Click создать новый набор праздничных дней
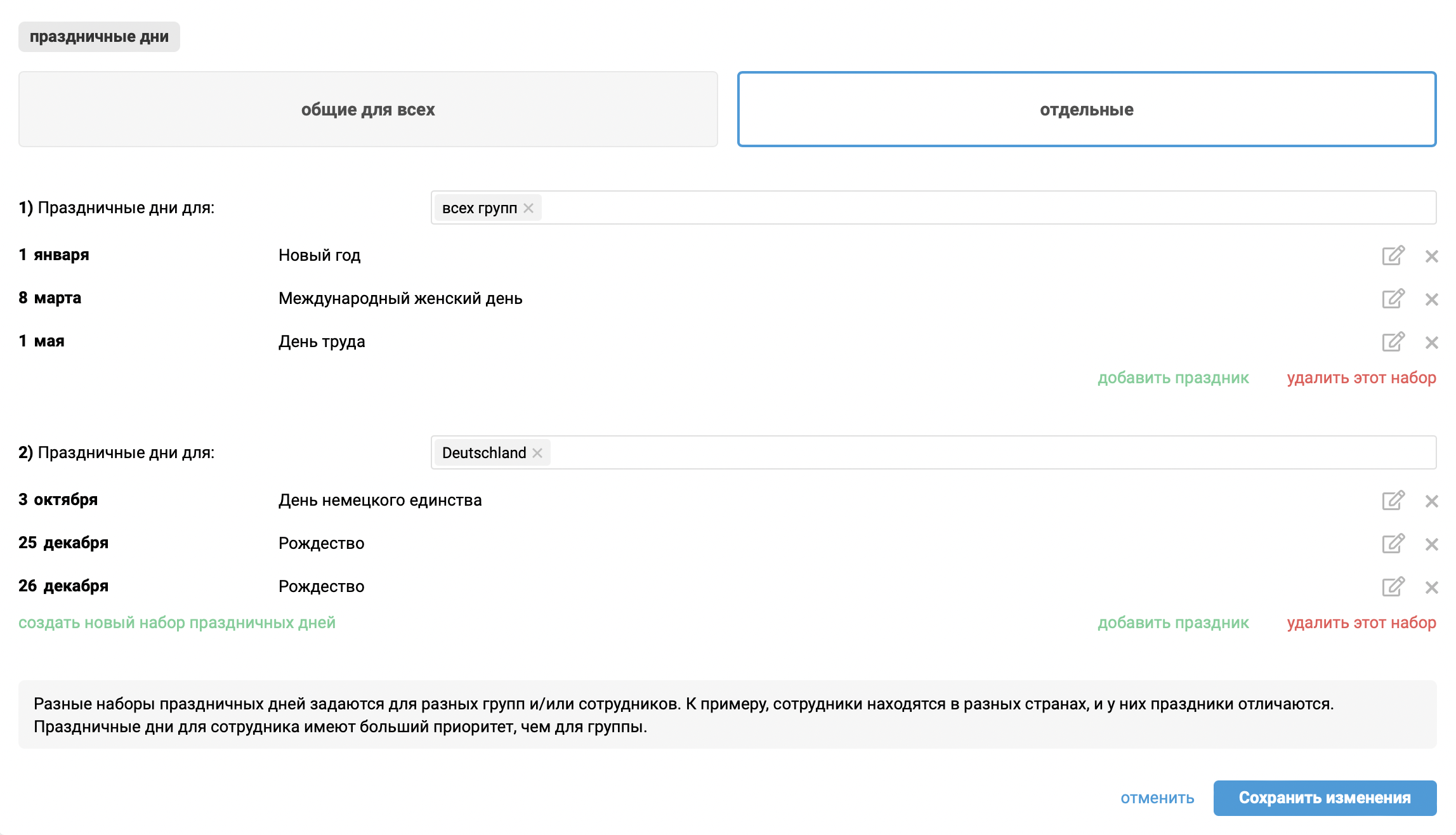This screenshot has height=835, width=1456. coord(177,623)
